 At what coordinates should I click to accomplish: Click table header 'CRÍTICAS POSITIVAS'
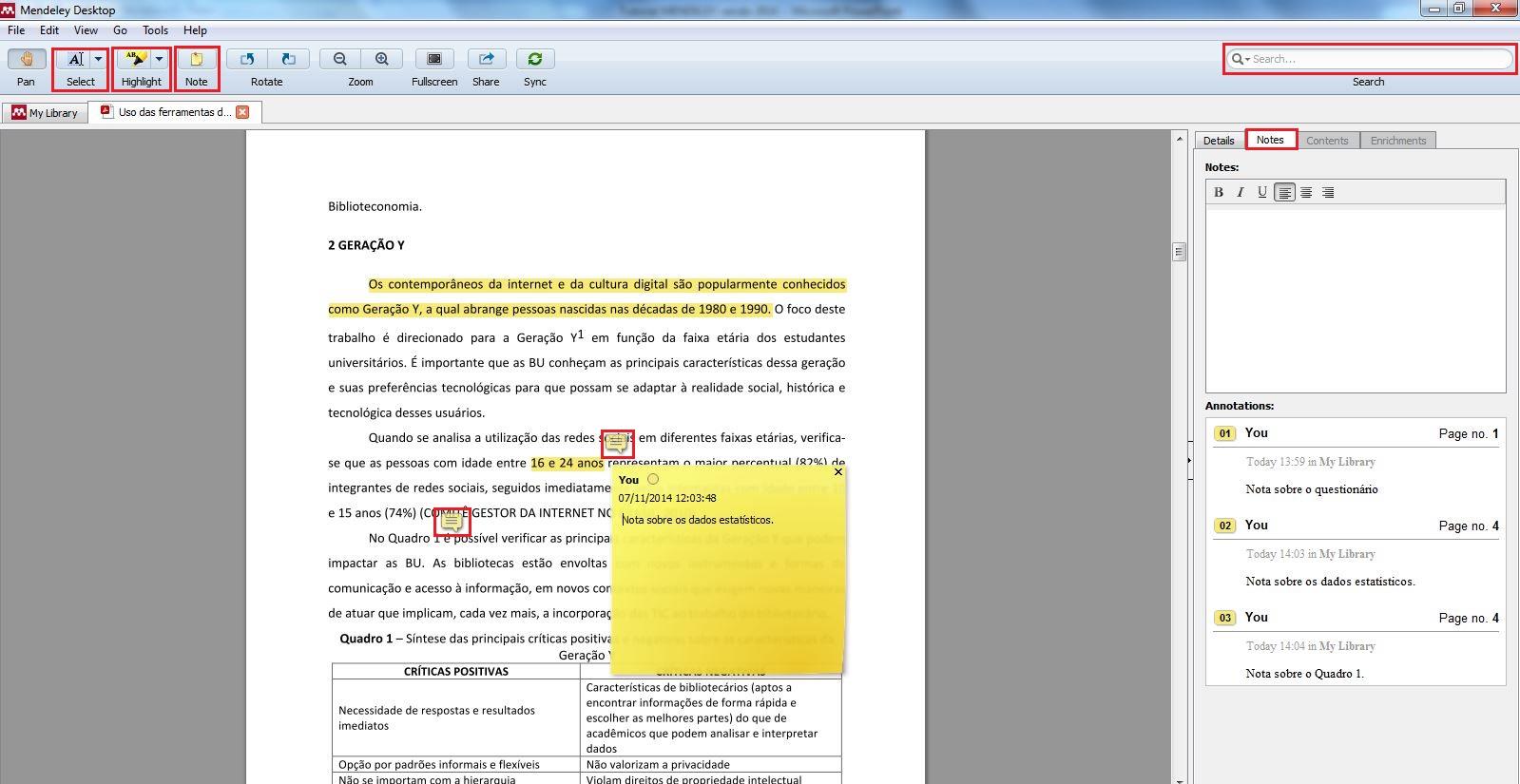(456, 671)
